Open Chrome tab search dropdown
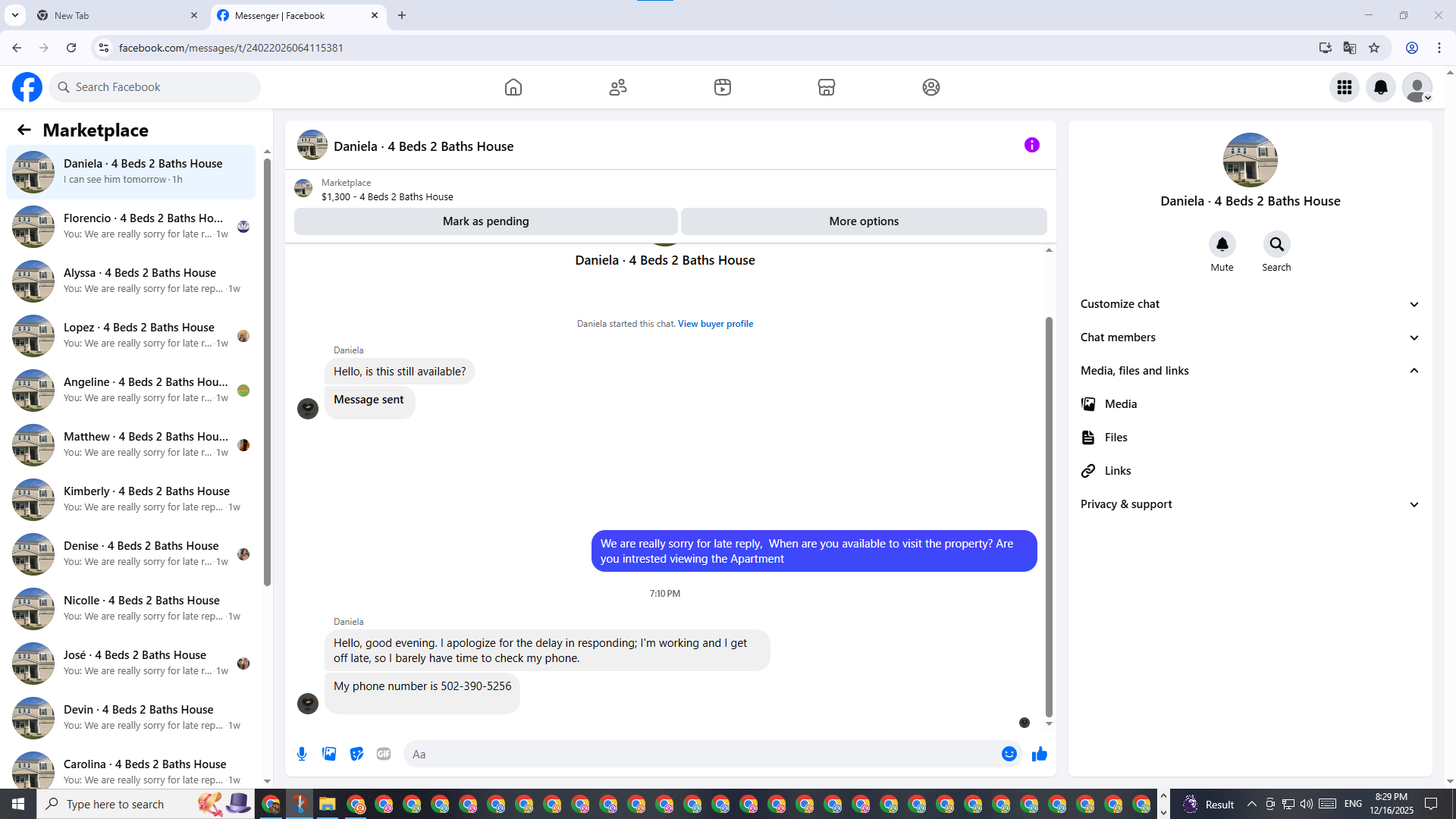 click(x=15, y=15)
